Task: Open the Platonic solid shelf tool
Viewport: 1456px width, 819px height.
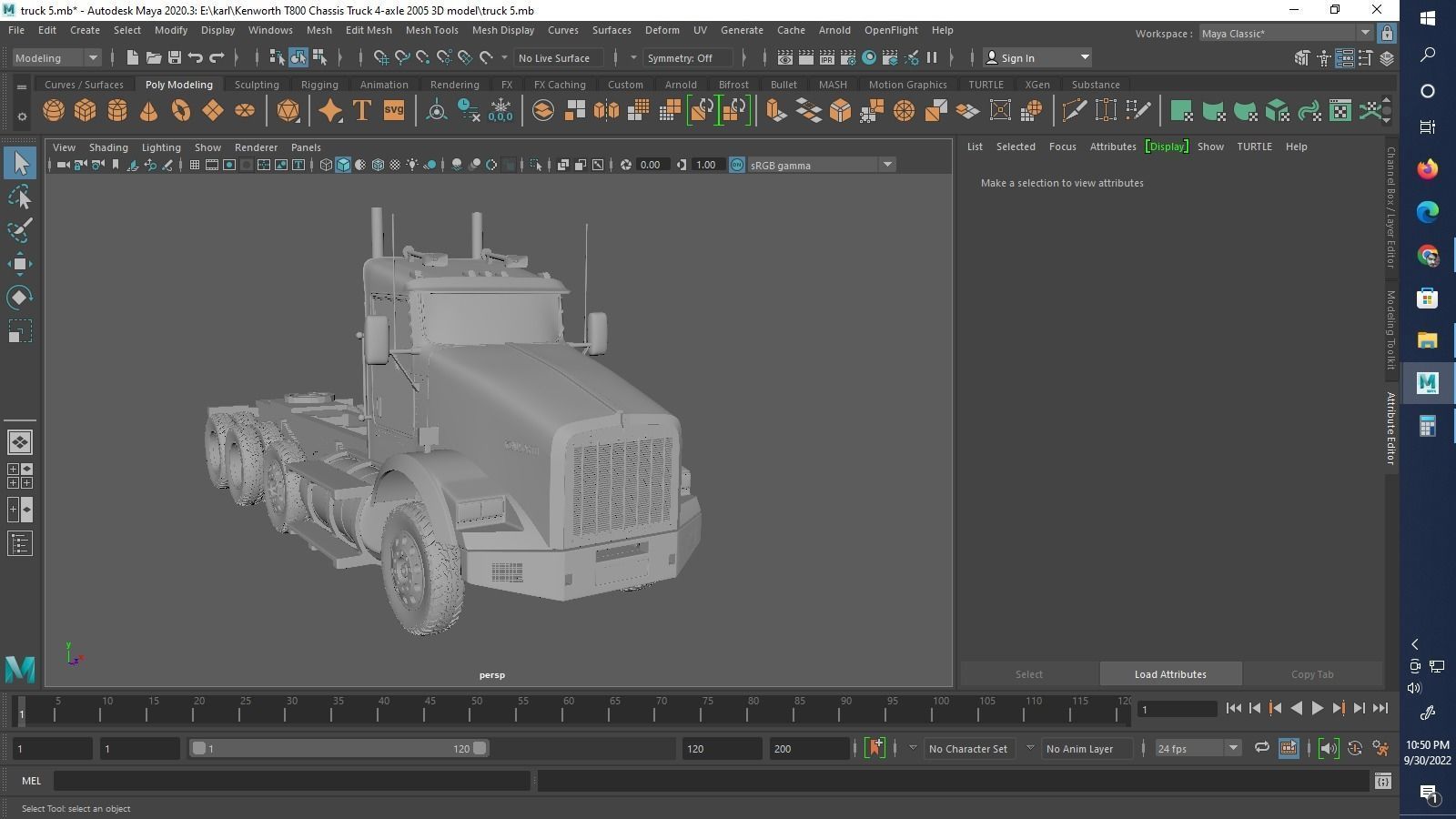Action: tap(288, 111)
